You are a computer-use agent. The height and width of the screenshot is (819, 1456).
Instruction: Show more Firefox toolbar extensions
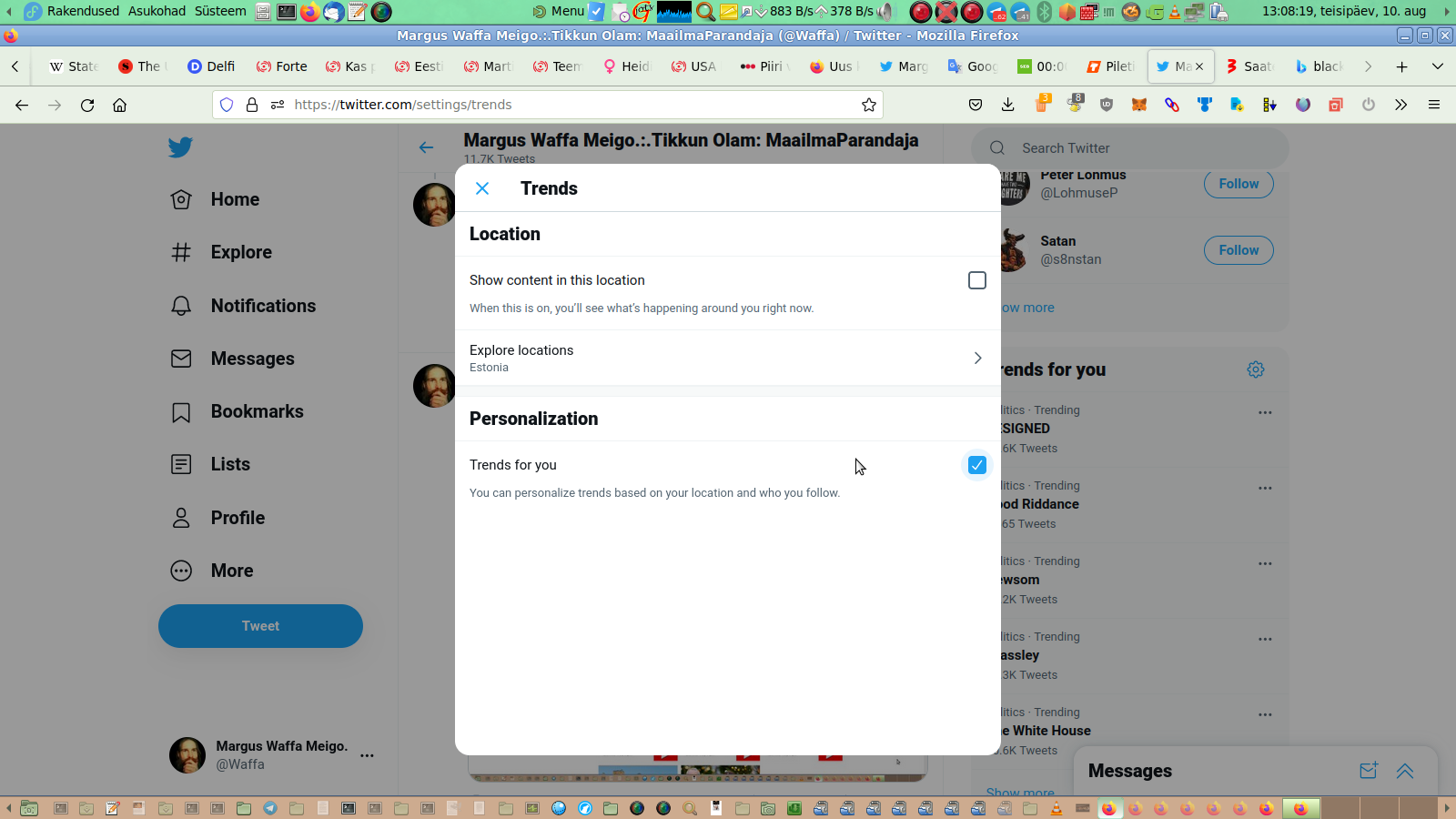1401,105
